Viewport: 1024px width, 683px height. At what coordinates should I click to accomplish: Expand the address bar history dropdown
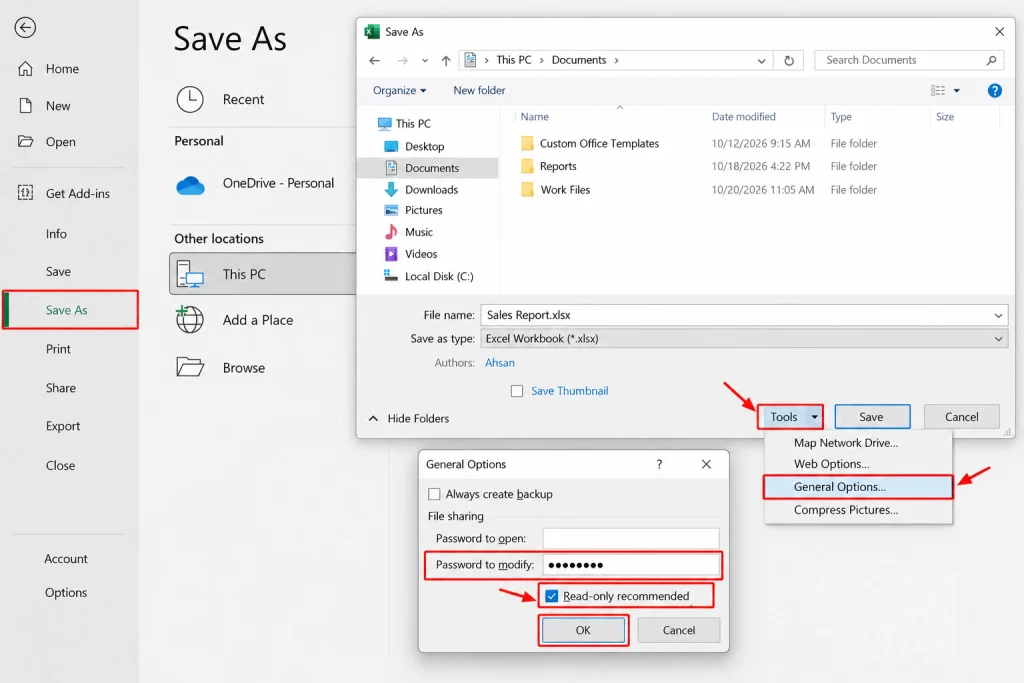(761, 61)
